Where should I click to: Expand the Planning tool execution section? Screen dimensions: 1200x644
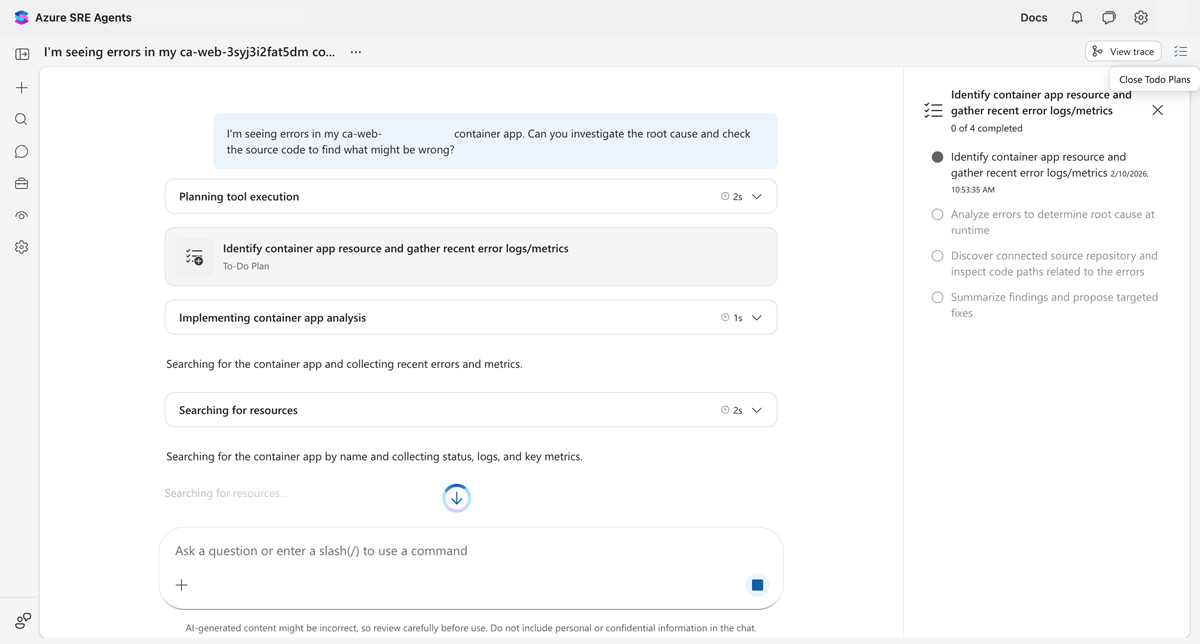757,196
